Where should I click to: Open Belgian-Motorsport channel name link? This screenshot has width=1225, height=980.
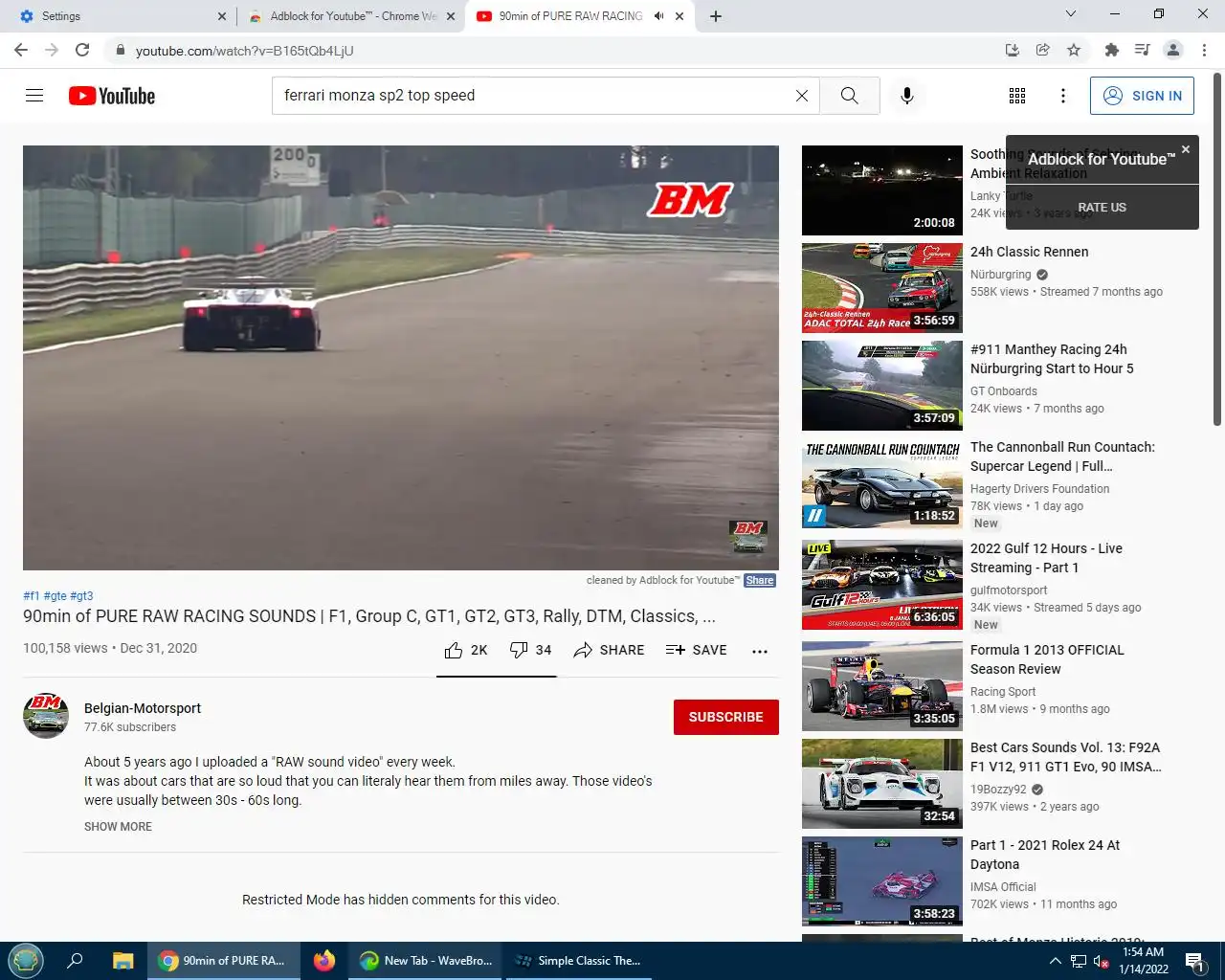tap(143, 708)
